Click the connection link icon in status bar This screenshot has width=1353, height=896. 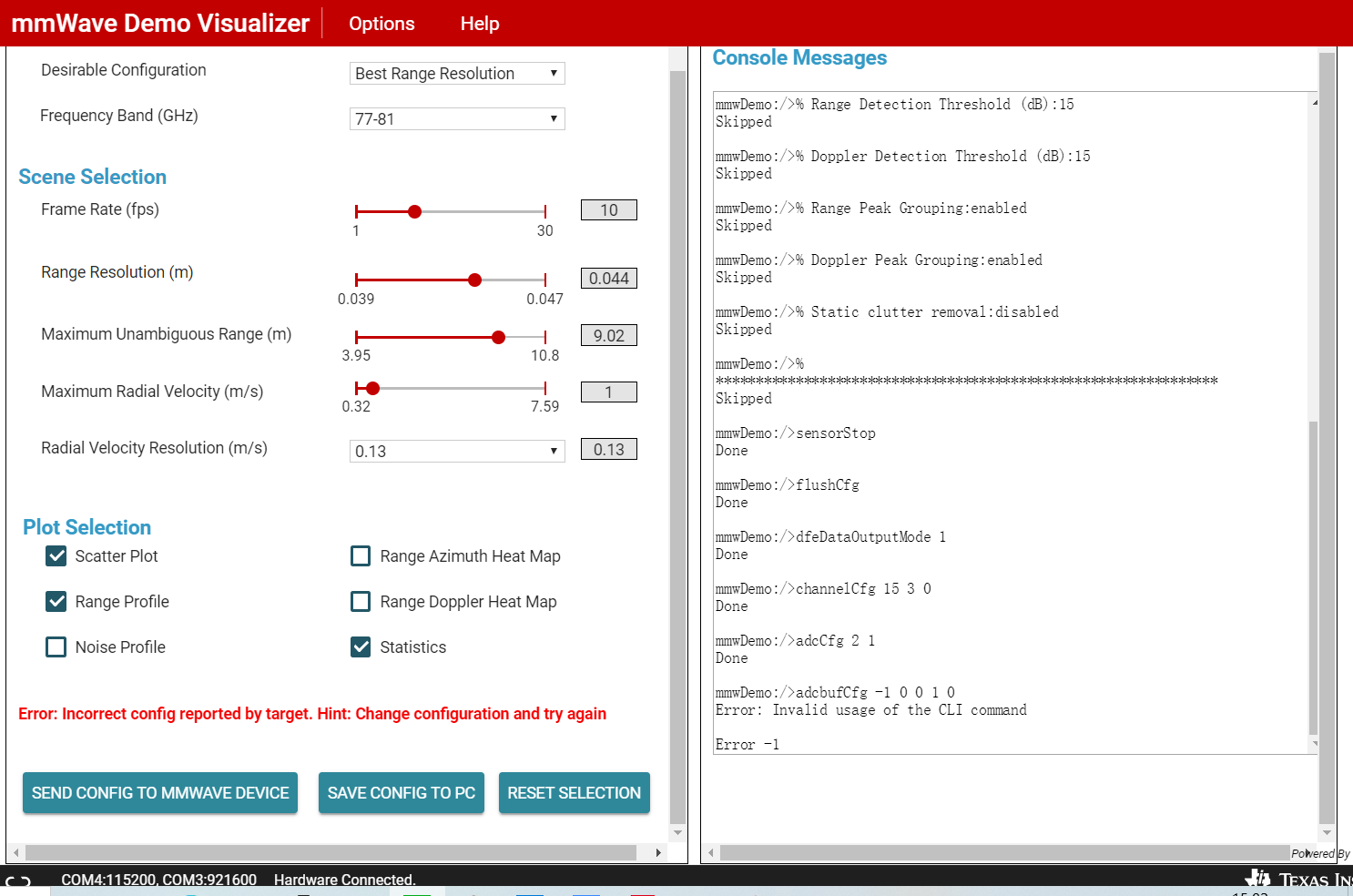(18, 881)
